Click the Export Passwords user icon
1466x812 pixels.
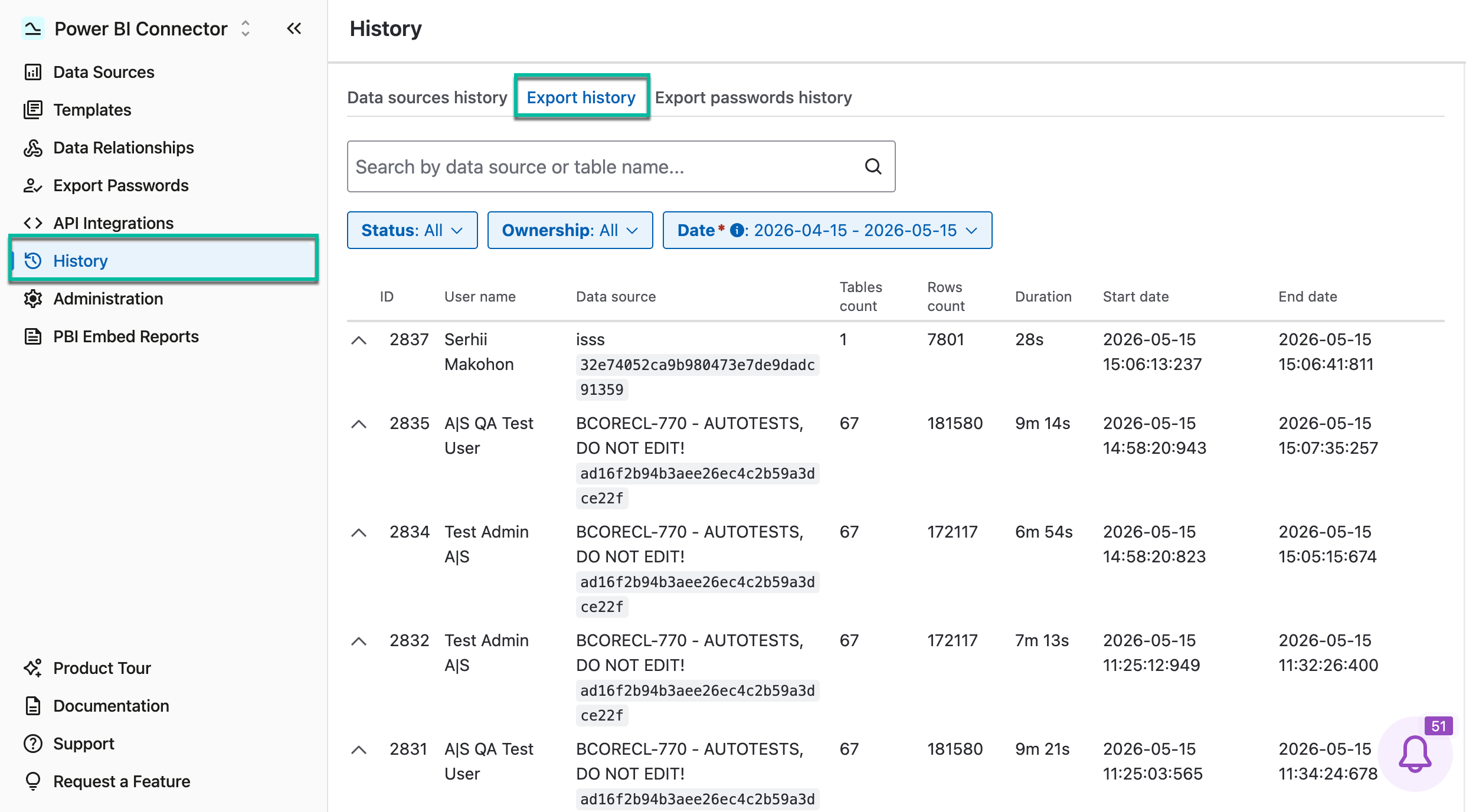33,185
